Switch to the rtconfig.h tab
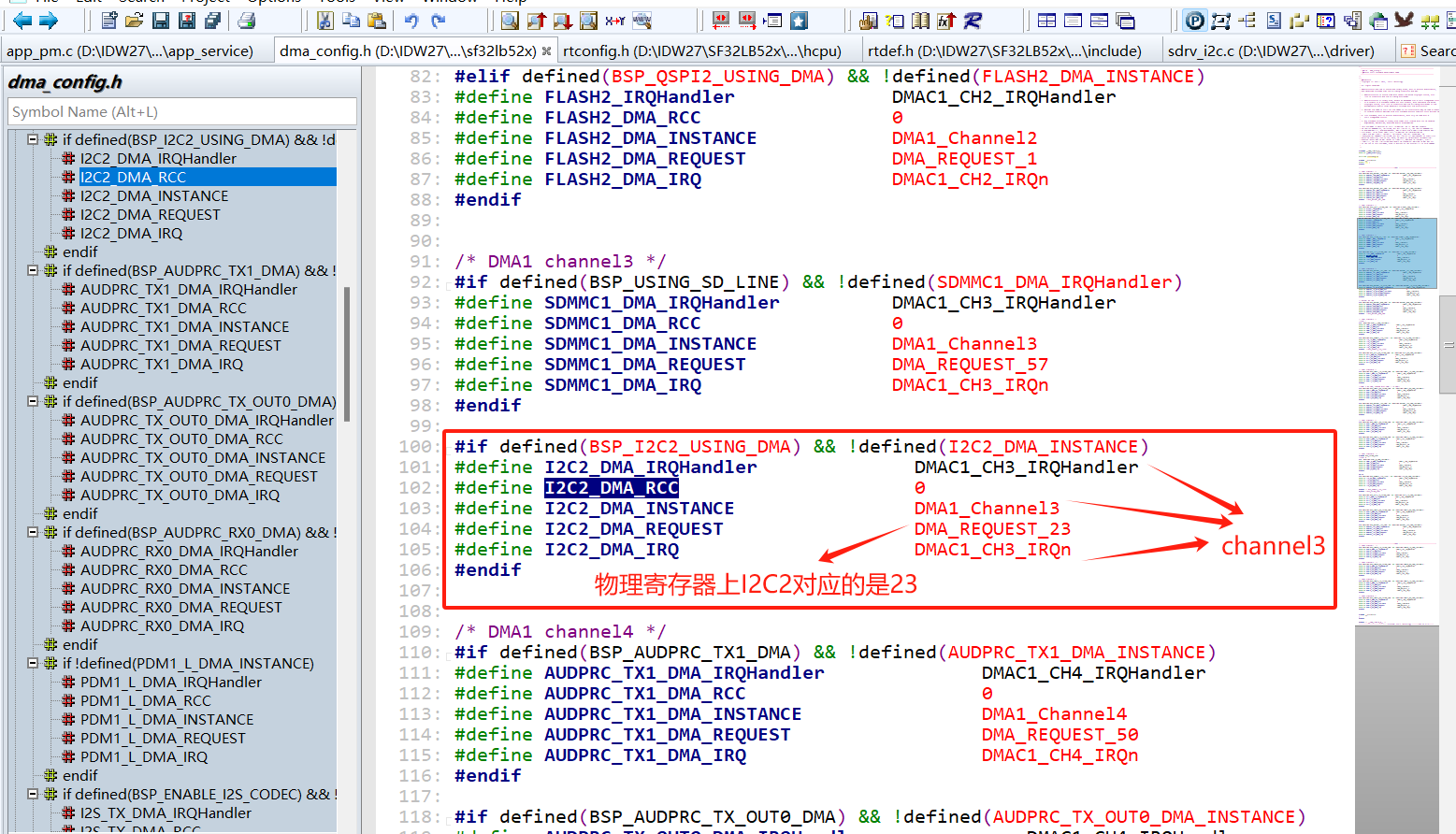Viewport: 1456px width, 834px height. (x=703, y=50)
